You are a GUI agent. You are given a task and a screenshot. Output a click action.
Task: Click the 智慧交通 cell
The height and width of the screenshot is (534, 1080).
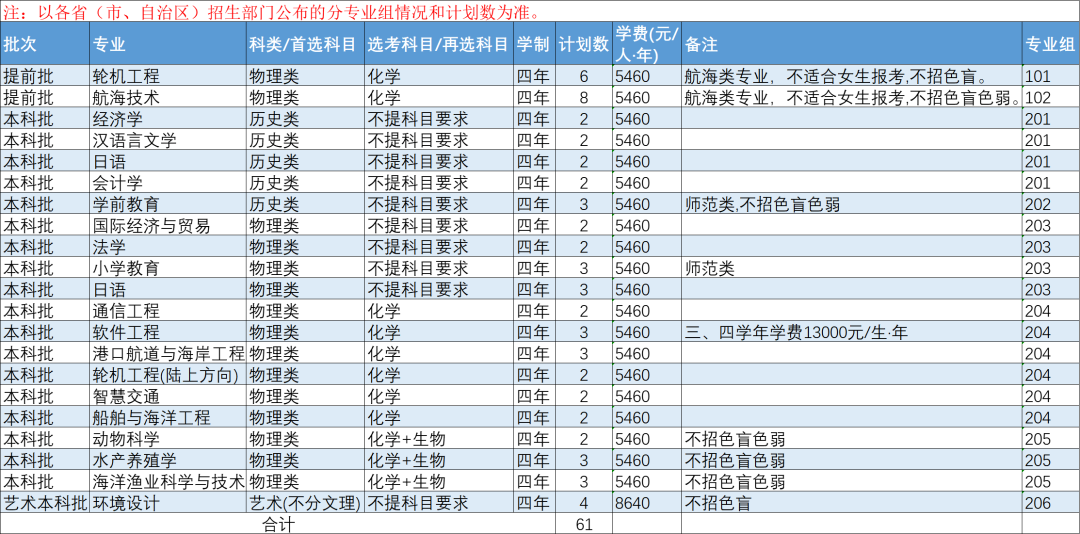tap(168, 396)
